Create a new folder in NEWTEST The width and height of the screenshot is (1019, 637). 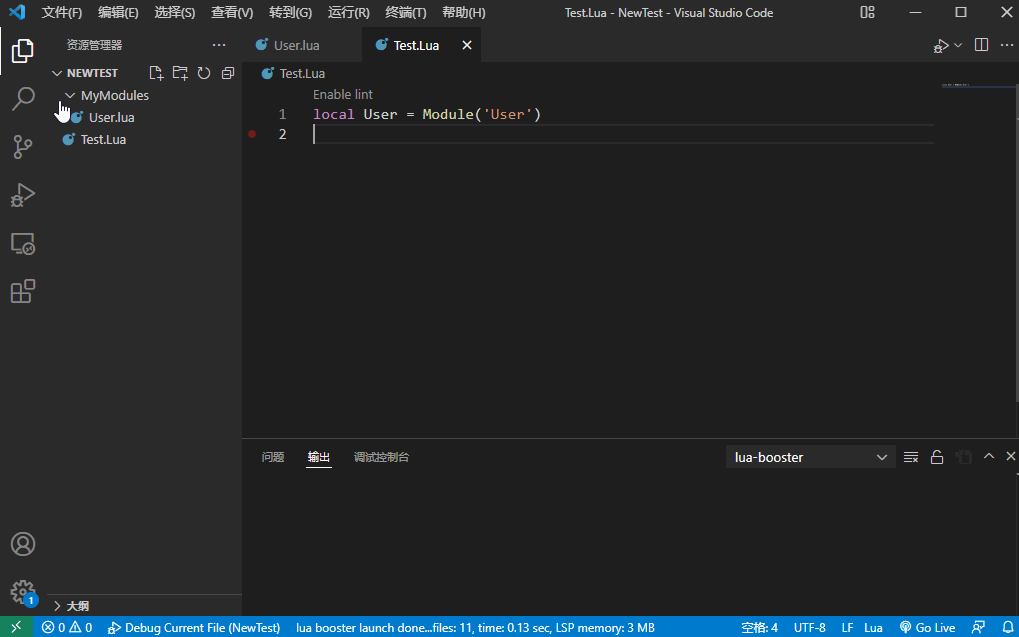[x=180, y=73]
